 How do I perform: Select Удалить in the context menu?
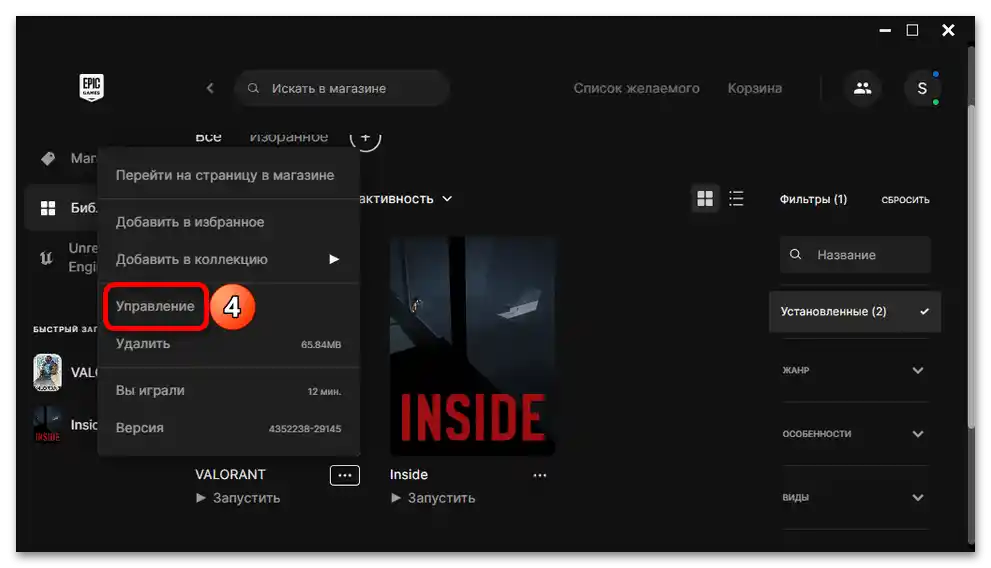143,344
